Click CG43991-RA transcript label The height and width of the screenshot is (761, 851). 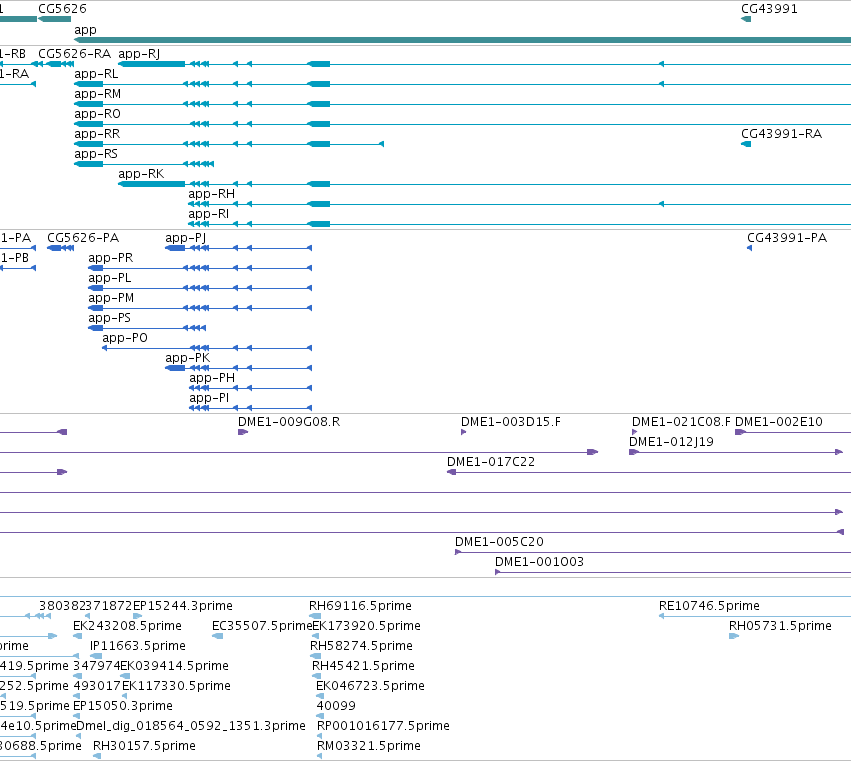pos(782,134)
